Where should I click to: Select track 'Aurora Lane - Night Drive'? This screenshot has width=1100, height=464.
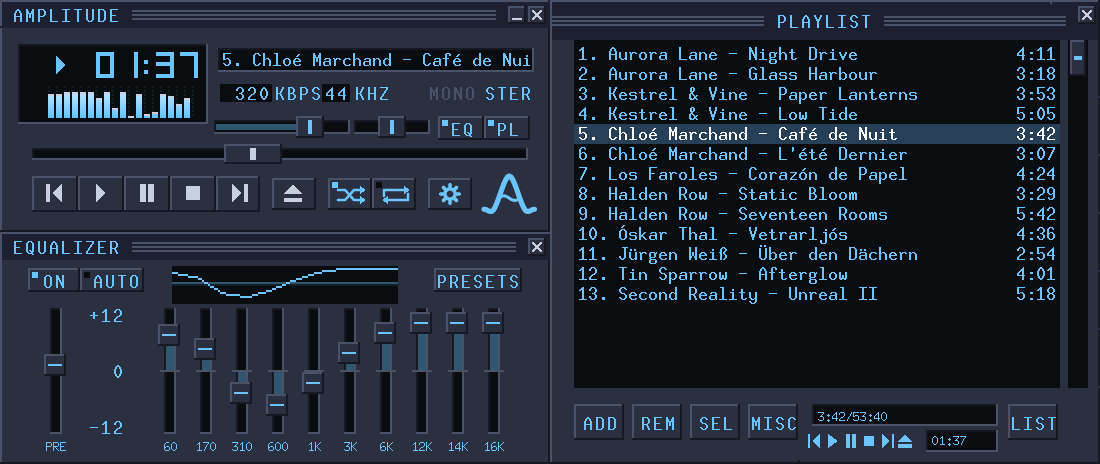(817, 54)
